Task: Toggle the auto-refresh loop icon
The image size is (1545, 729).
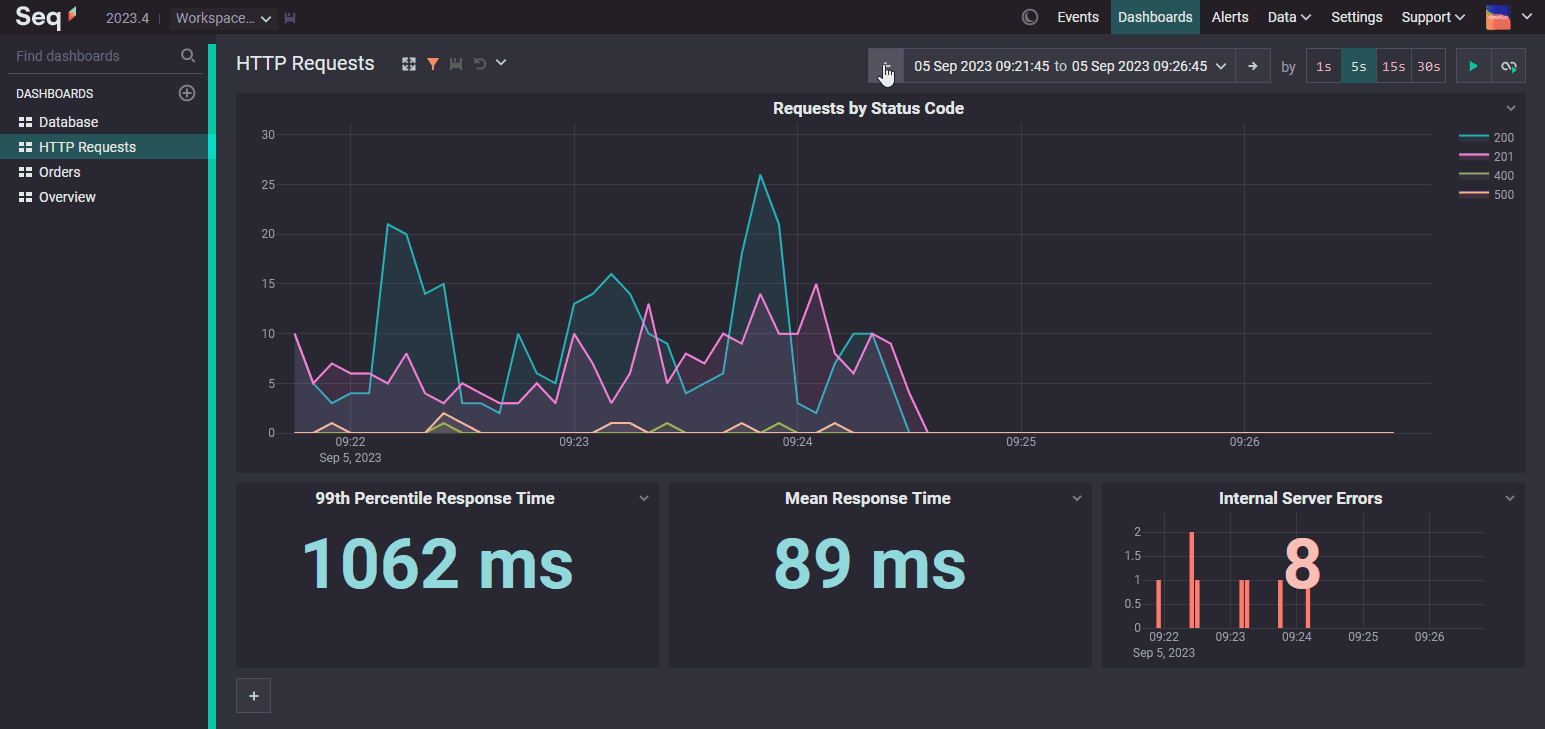Action: tap(1509, 66)
